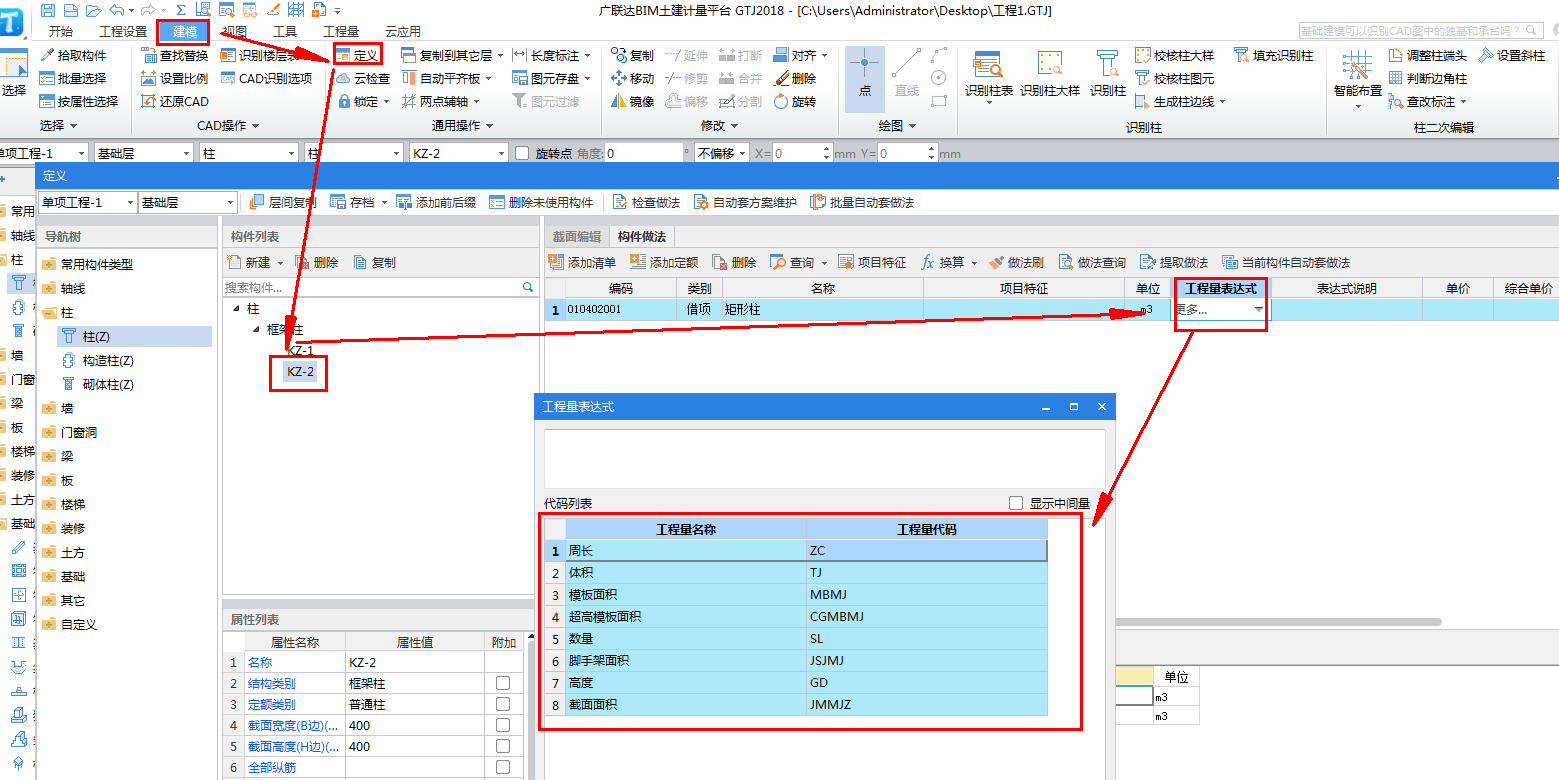Image resolution: width=1559 pixels, height=780 pixels.
Task: Click 设置斜柱 tool
Action: click(1512, 55)
